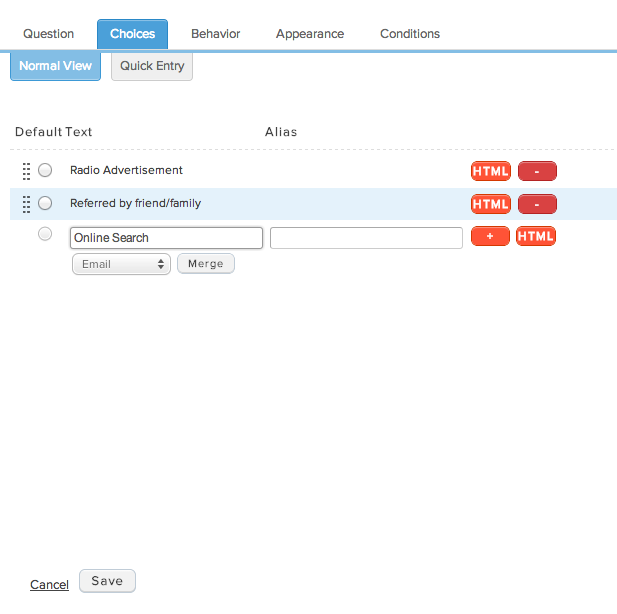Image resolution: width=617 pixels, height=614 pixels.
Task: Cancel editing with the Cancel link
Action: (50, 585)
